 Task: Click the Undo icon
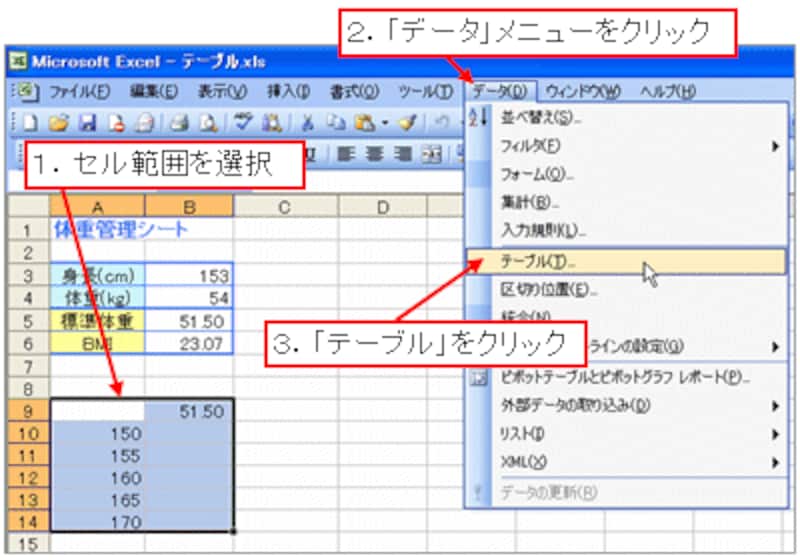point(442,123)
